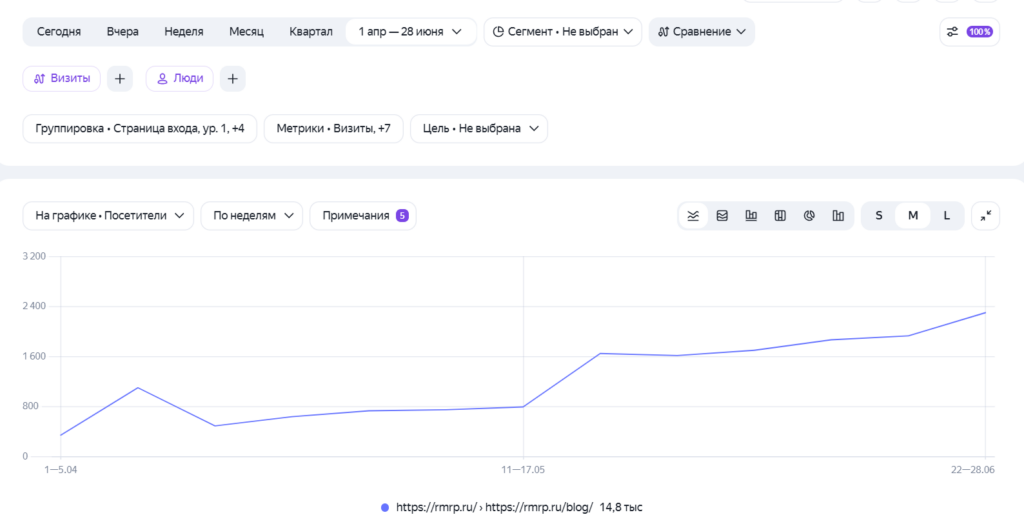Choose the normalized stacked columns chart icon

tap(780, 216)
